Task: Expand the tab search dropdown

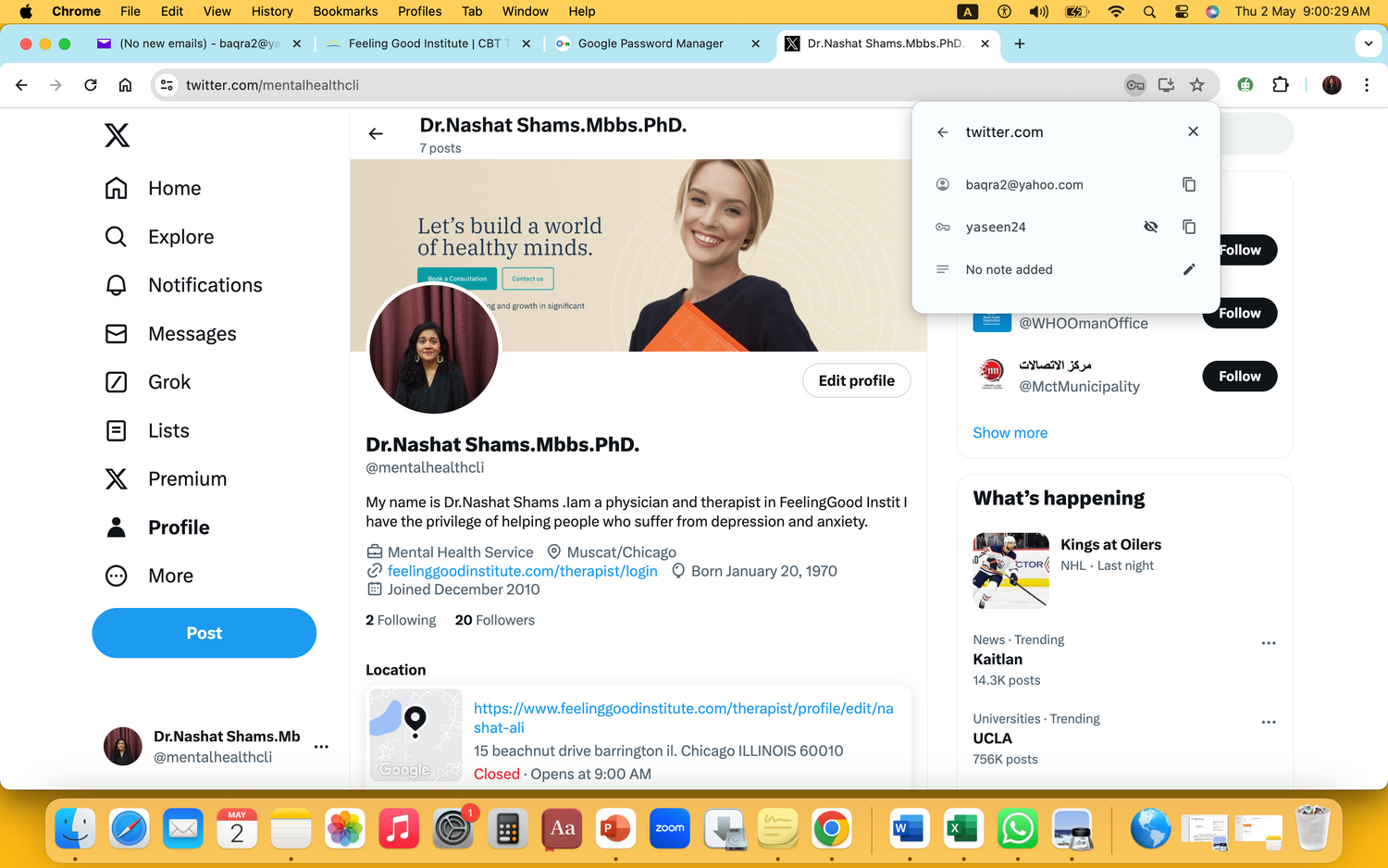Action: click(1368, 43)
